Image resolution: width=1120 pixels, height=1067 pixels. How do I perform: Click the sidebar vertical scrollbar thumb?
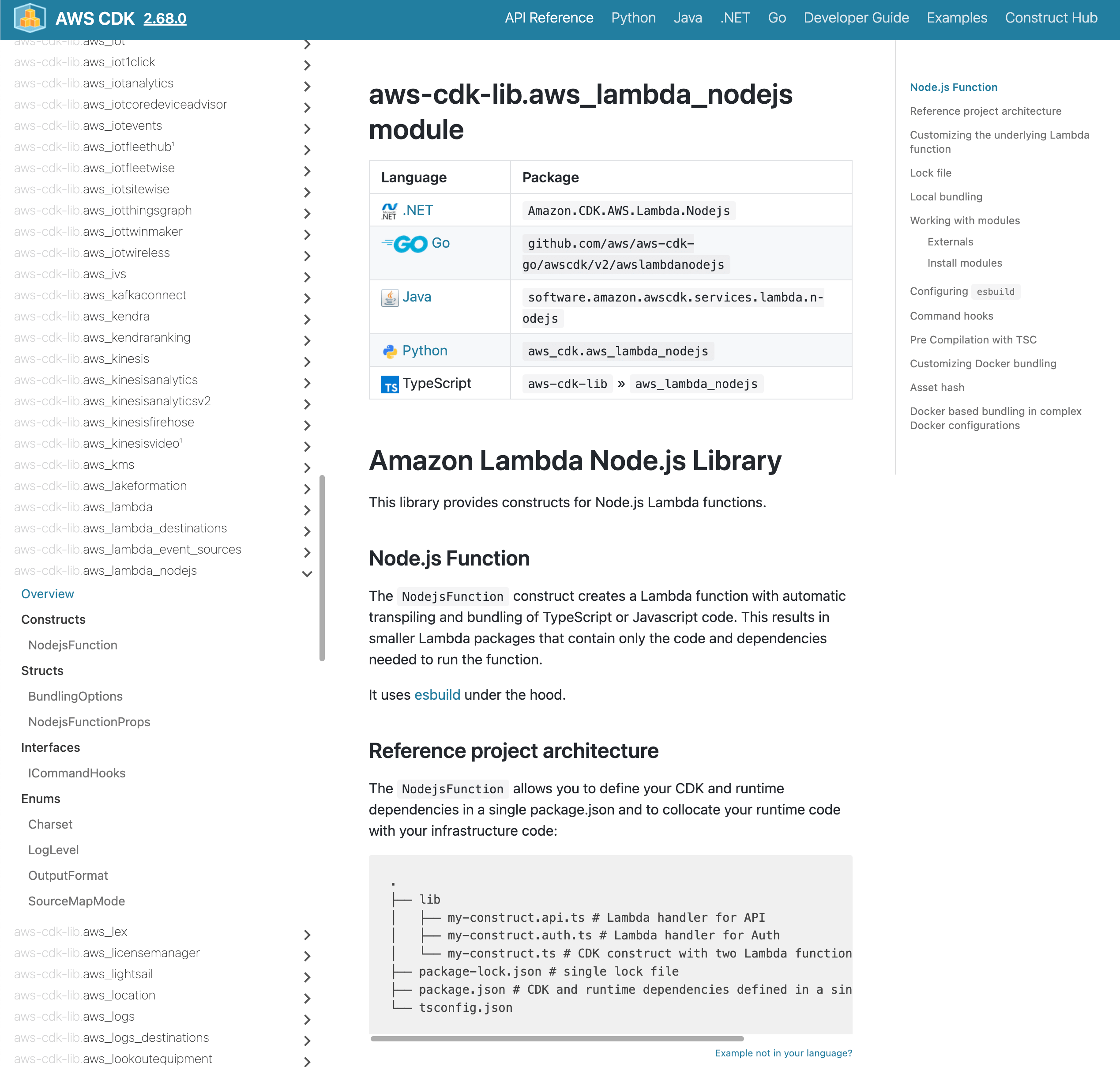click(x=322, y=568)
